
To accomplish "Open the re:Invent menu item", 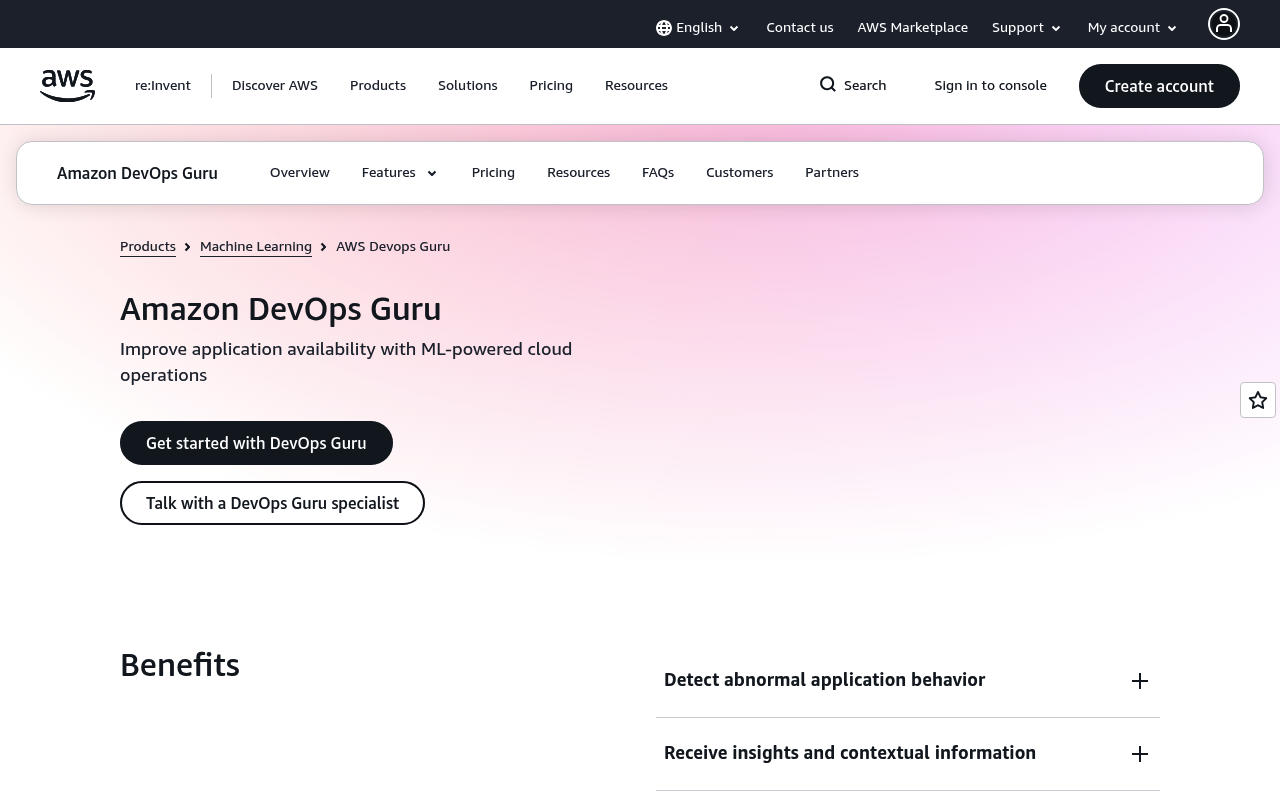I will [163, 85].
